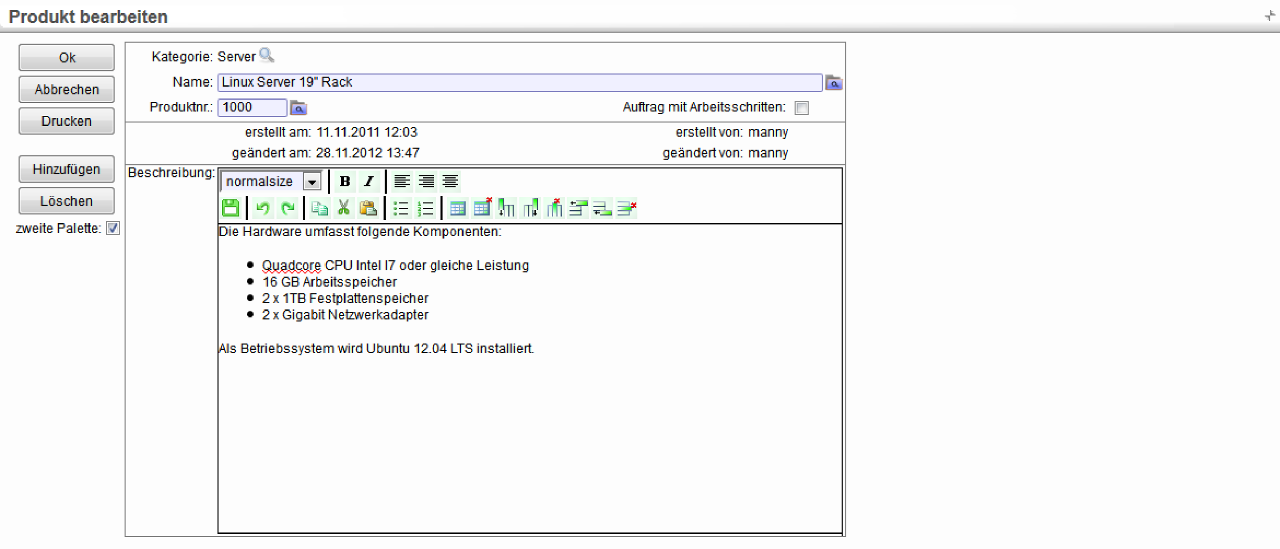1280x549 pixels.
Task: Click into the Produktnr. input field
Action: [252, 108]
